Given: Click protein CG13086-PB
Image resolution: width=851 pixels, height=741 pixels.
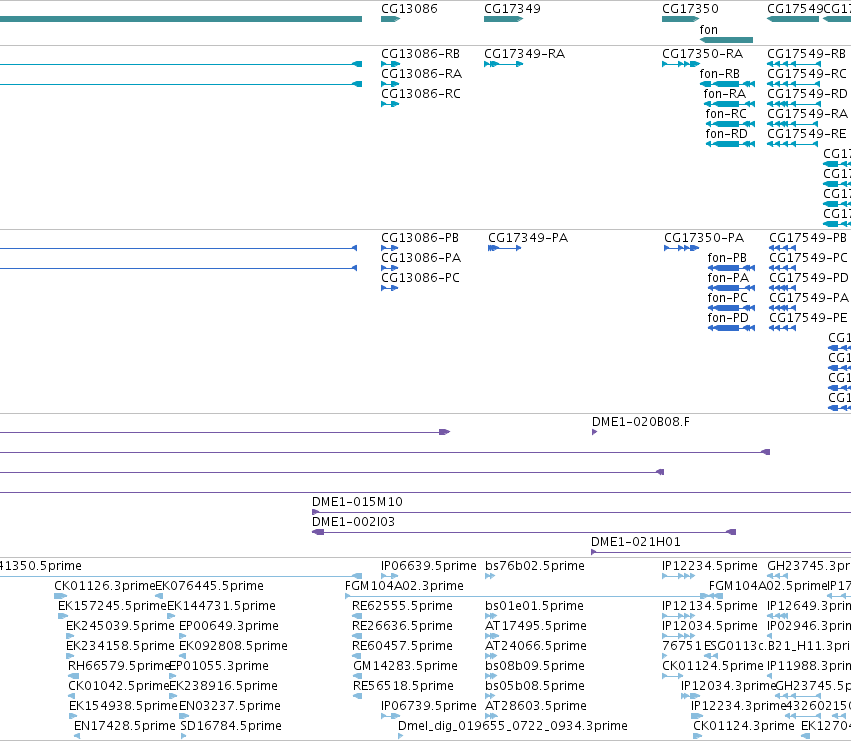Looking at the screenshot, I should tap(420, 238).
